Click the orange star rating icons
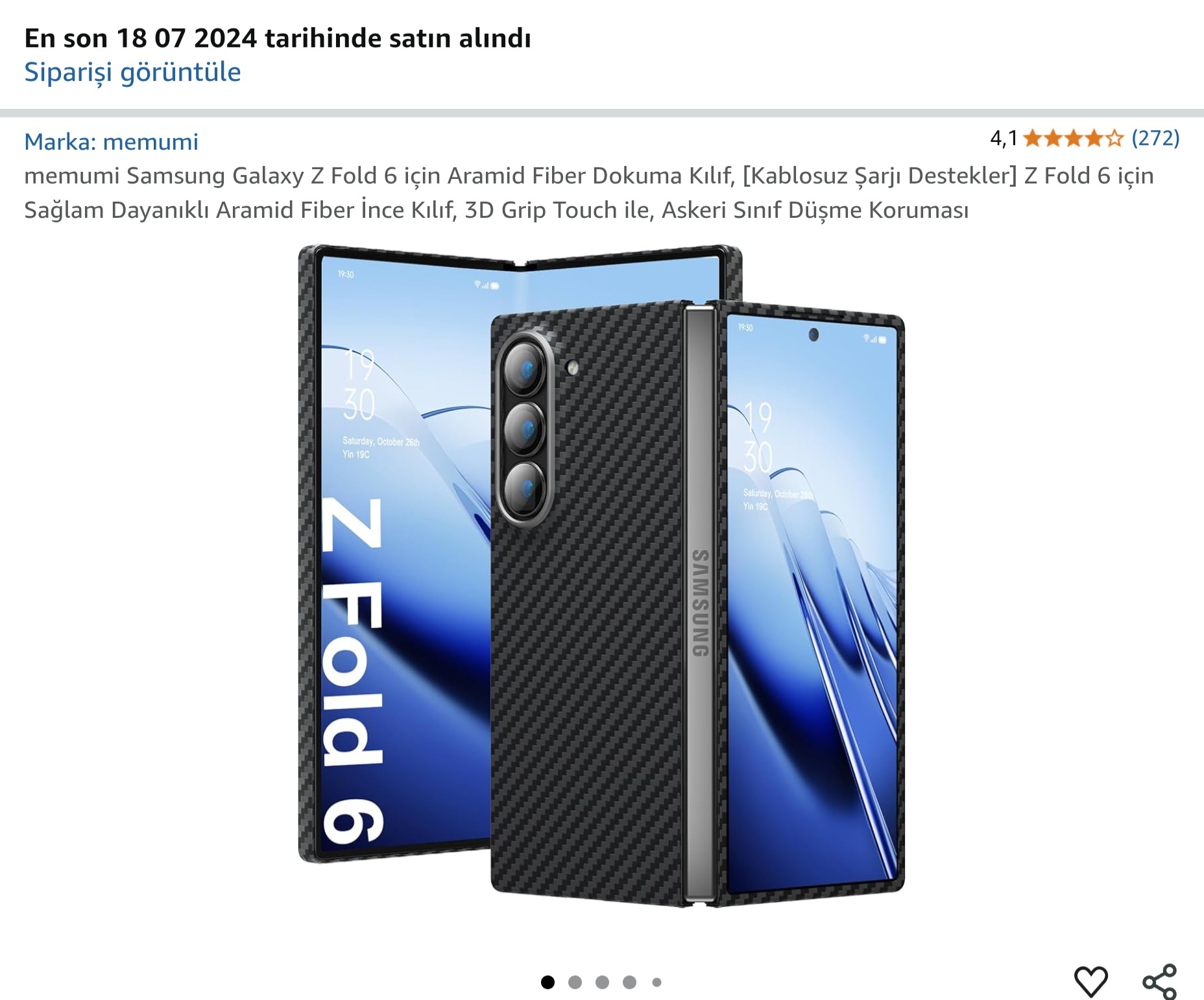The height and width of the screenshot is (1000, 1204). click(1073, 138)
